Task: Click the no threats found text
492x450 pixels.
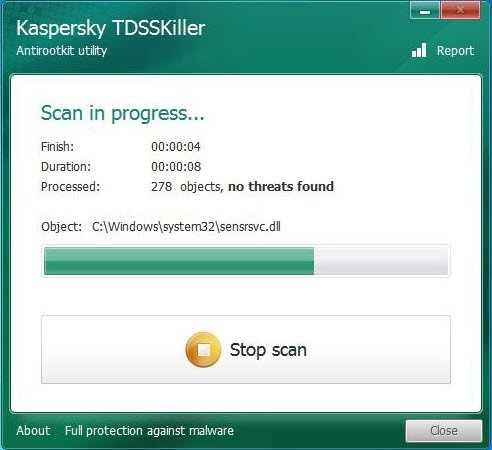Action: tap(281, 187)
